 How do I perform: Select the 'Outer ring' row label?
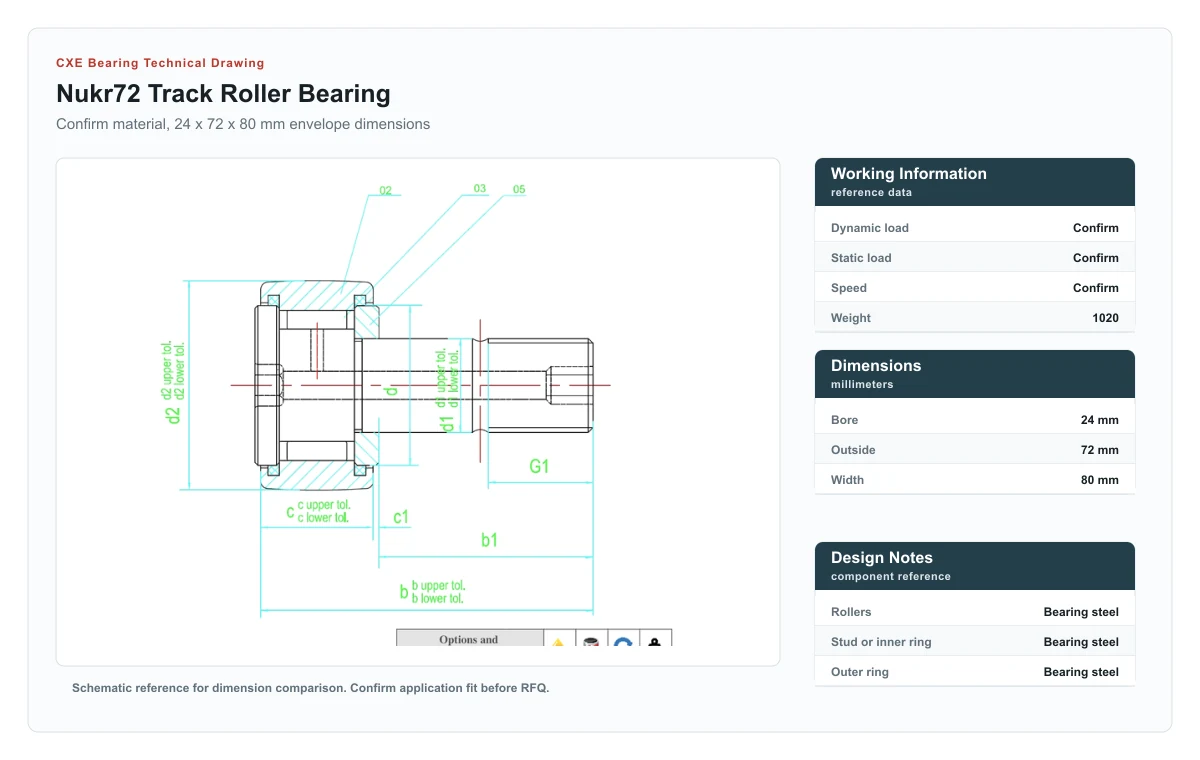861,672
